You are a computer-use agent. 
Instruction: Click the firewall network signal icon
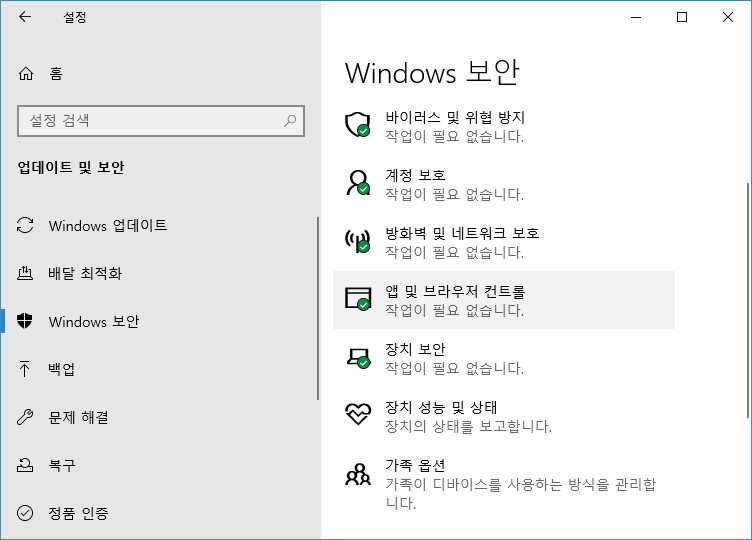(358, 241)
